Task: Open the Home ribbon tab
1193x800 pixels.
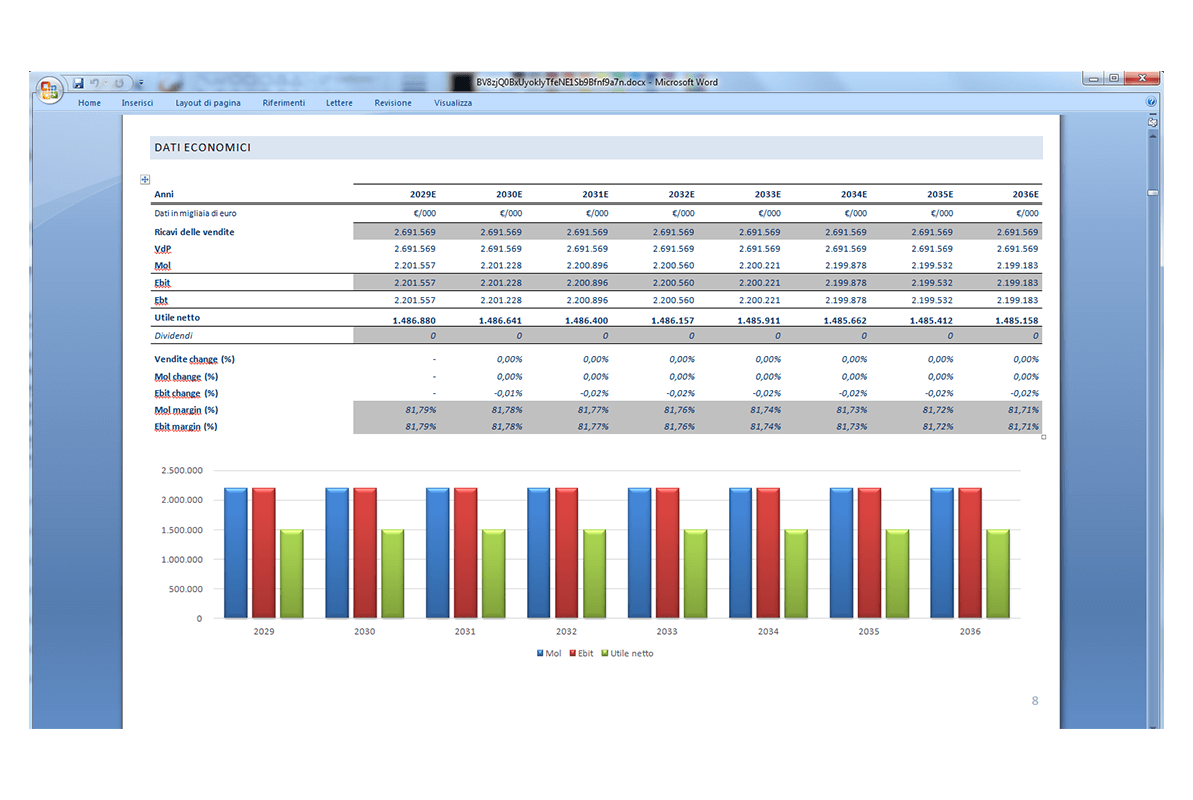Action: coord(89,103)
